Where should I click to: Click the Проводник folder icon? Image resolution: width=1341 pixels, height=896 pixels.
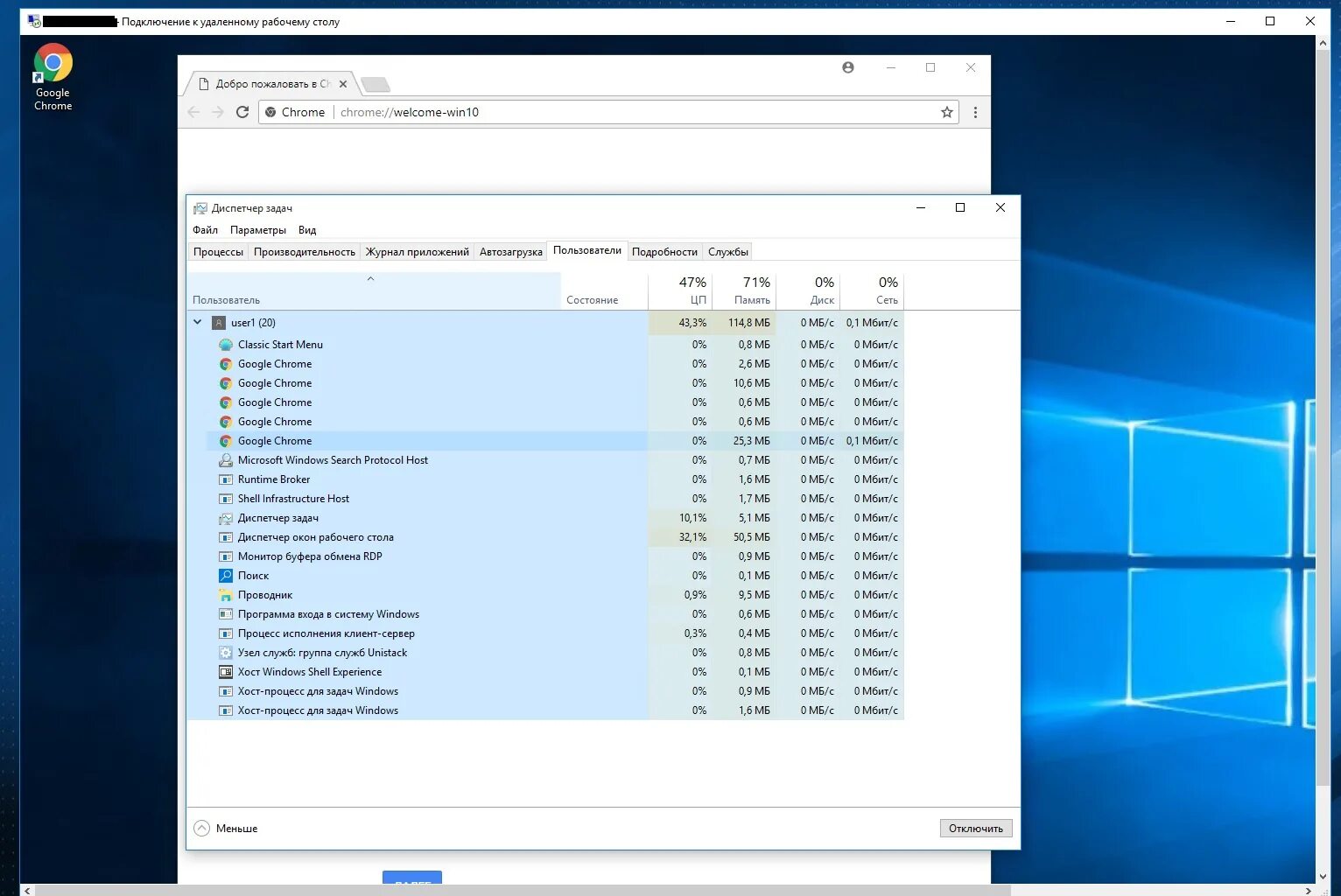[x=226, y=595]
